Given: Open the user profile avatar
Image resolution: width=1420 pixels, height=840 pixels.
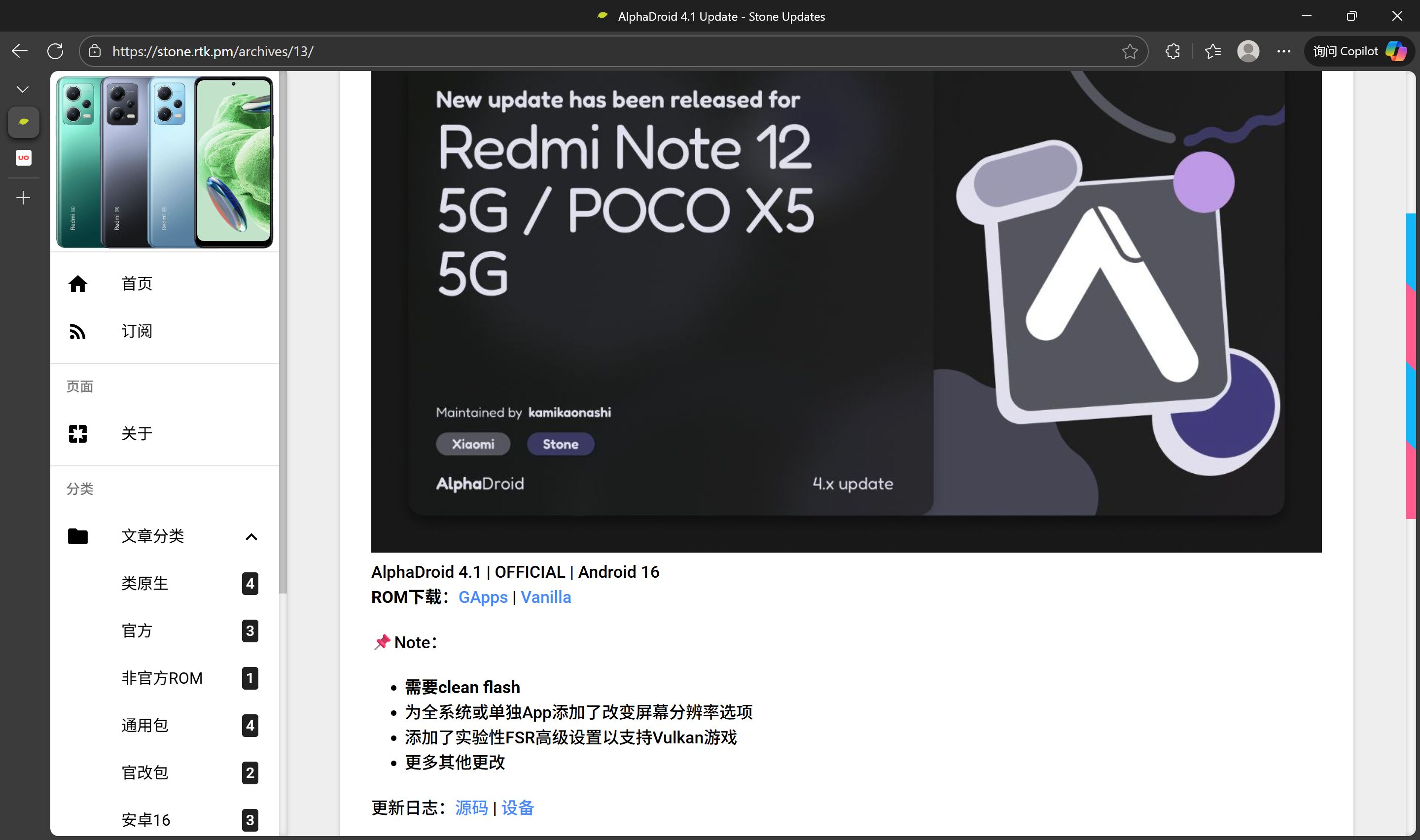Looking at the screenshot, I should (1248, 51).
